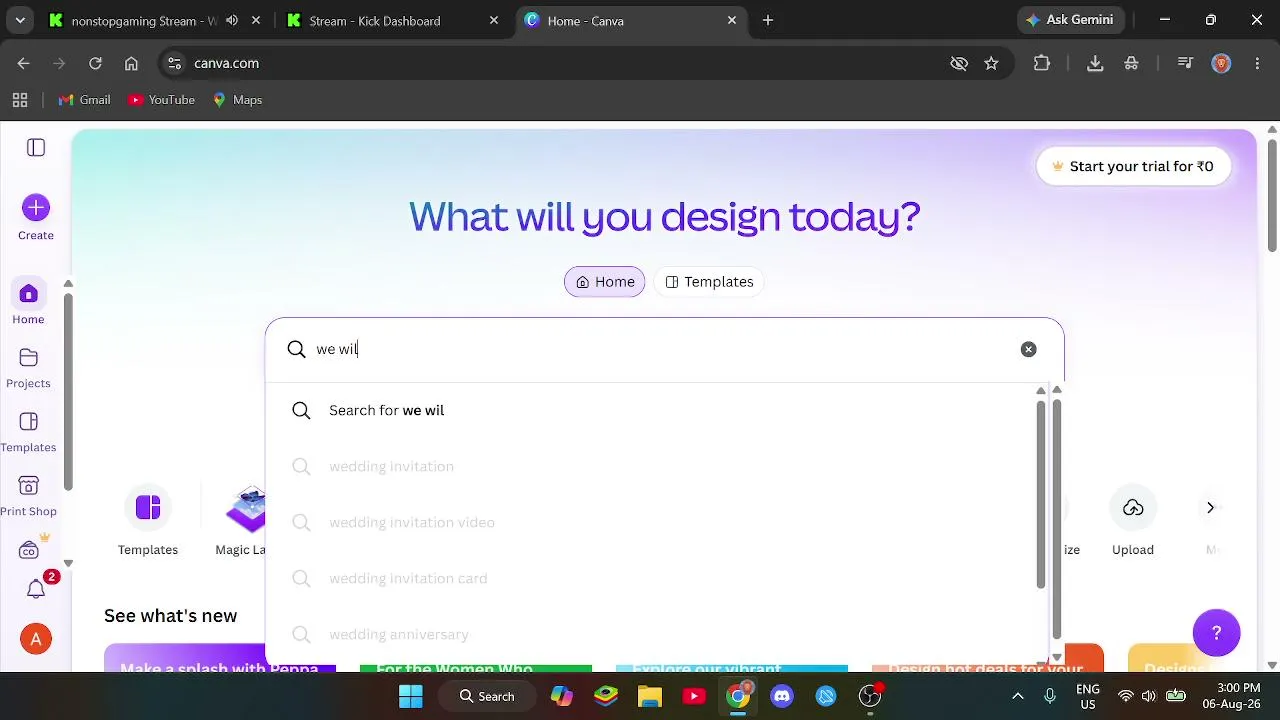Image resolution: width=1280 pixels, height=720 pixels.
Task: Open File Explorer from the taskbar
Action: point(650,696)
